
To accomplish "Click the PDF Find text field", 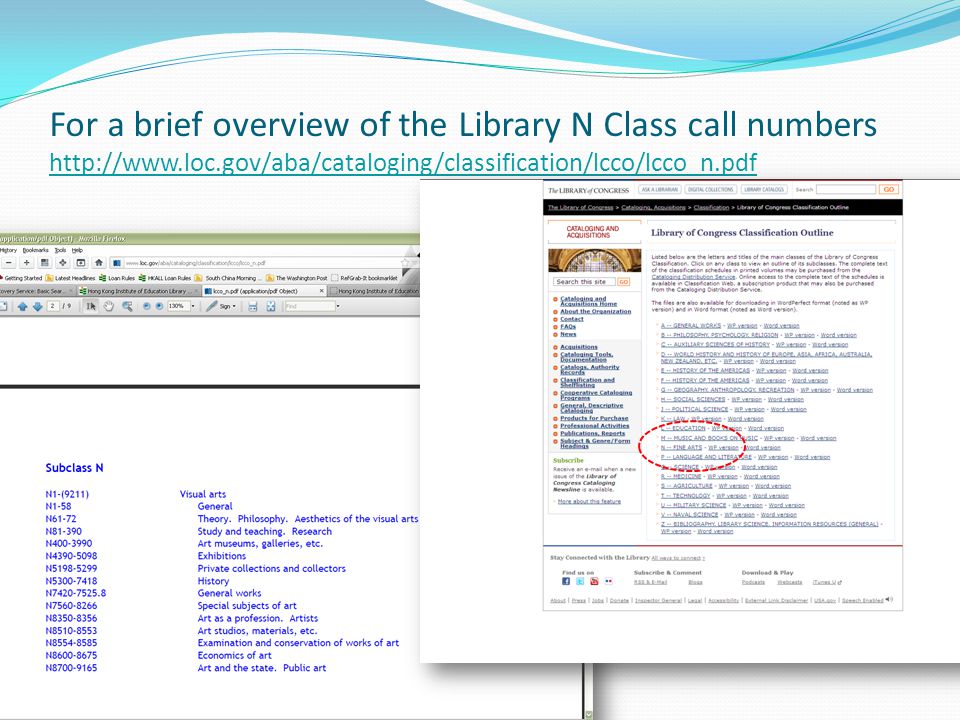I will pyautogui.click(x=309, y=306).
